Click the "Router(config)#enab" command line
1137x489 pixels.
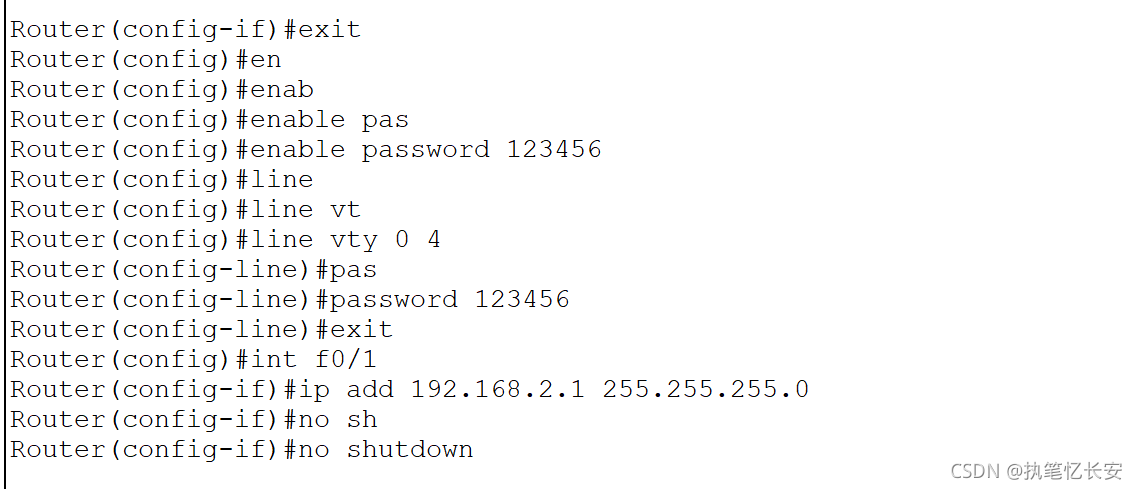click(161, 89)
